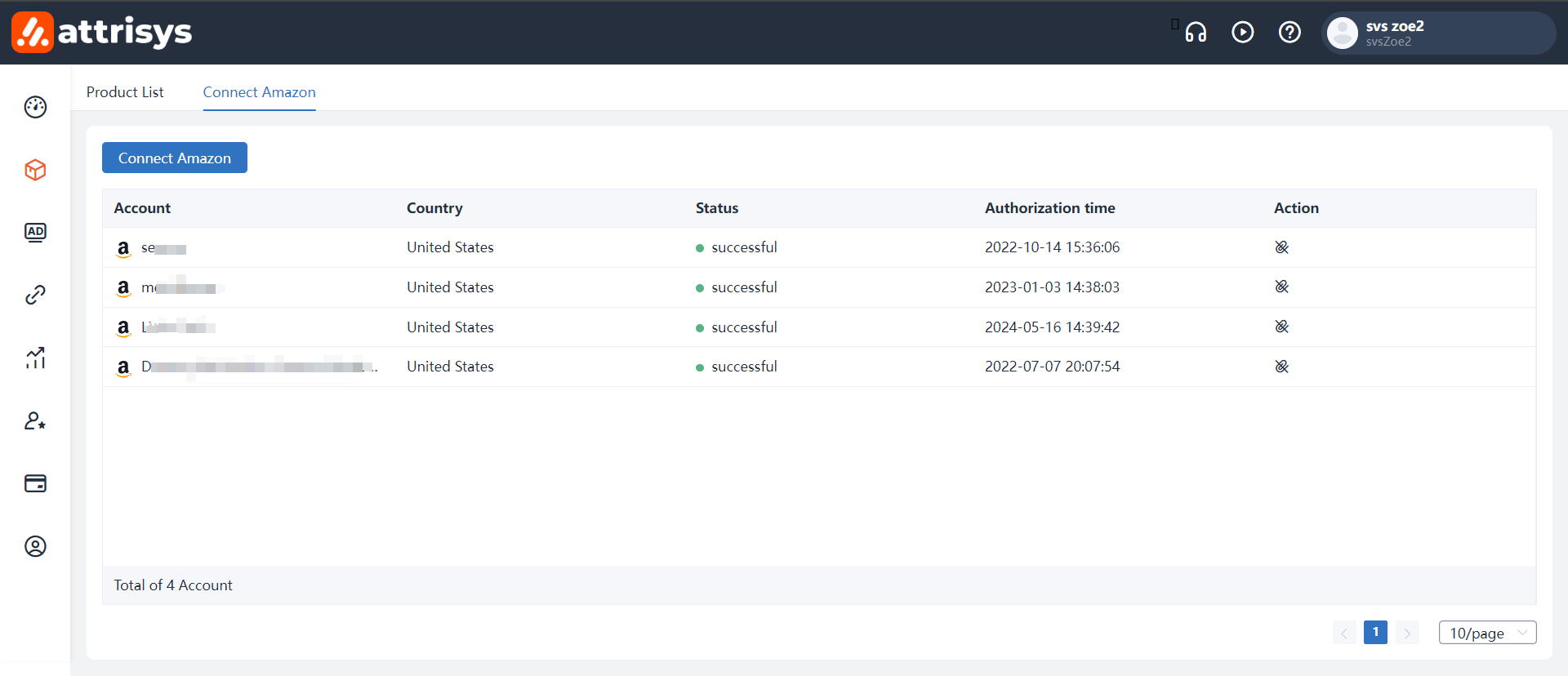Unlink the account authorized 2024-05-16
Viewport: 1568px width, 676px height.
(x=1281, y=327)
